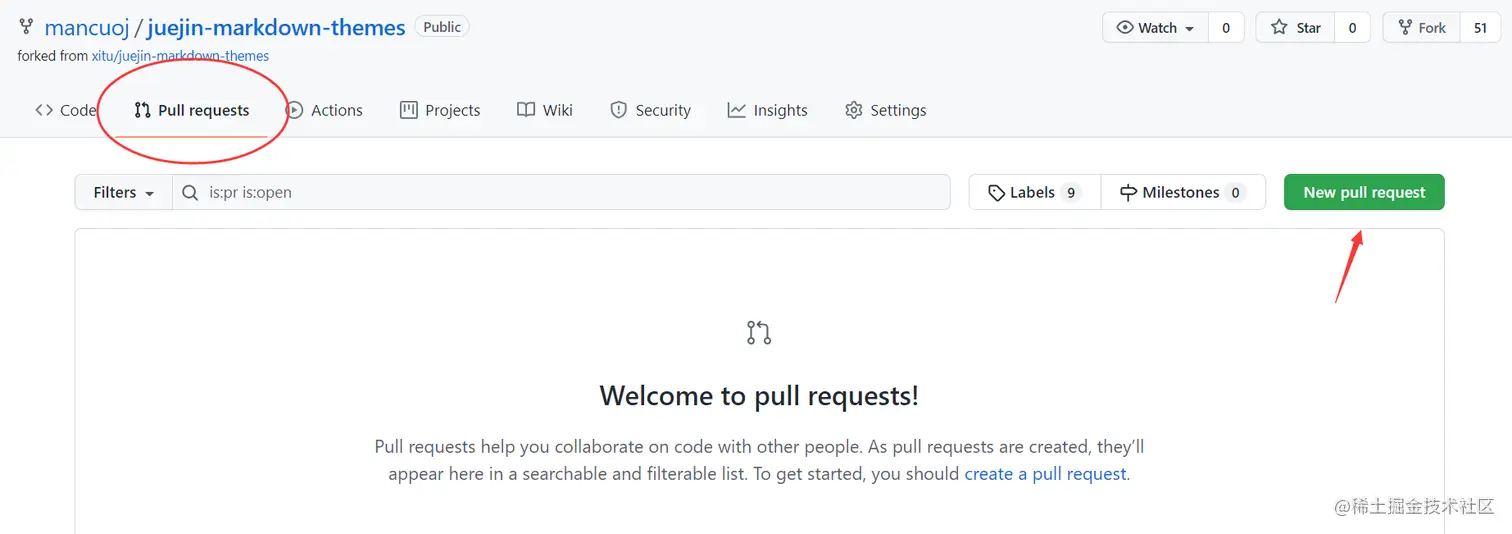This screenshot has width=1512, height=534.
Task: Open the mancuoj owner link
Action: (87, 27)
